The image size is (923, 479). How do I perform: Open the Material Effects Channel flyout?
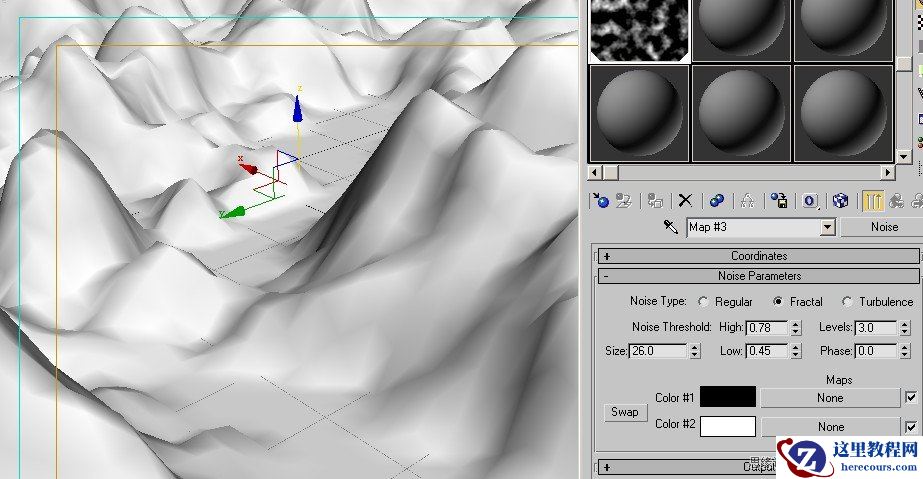pos(810,201)
